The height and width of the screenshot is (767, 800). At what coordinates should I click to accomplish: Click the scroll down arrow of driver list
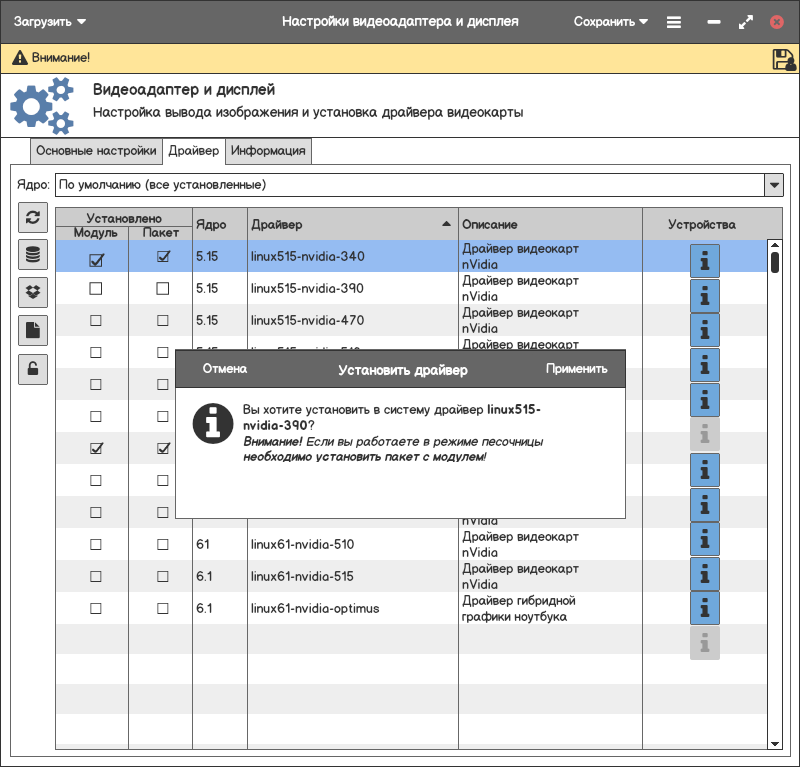point(774,743)
